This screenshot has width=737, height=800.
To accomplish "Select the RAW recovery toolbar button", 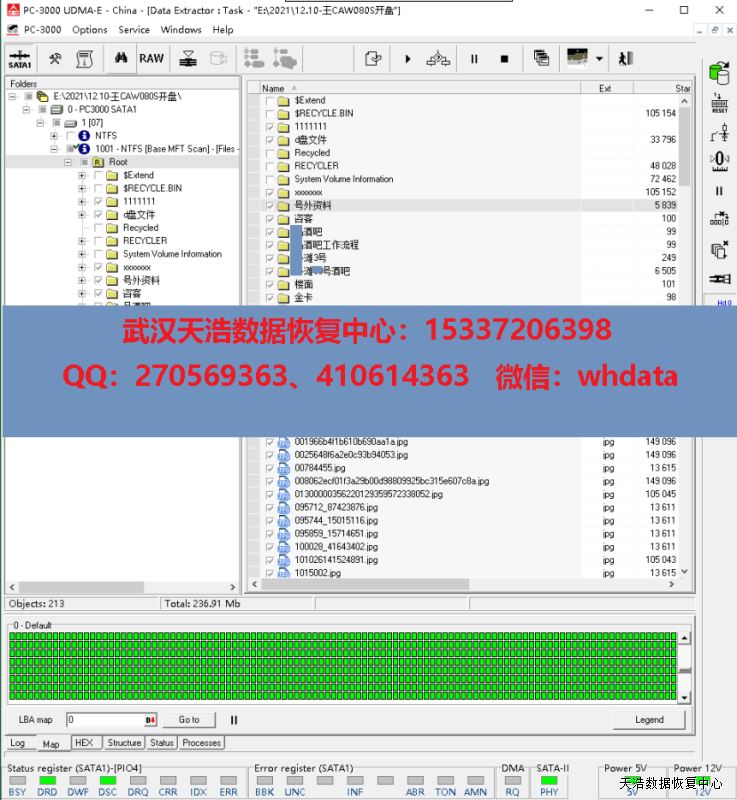I will pos(151,58).
